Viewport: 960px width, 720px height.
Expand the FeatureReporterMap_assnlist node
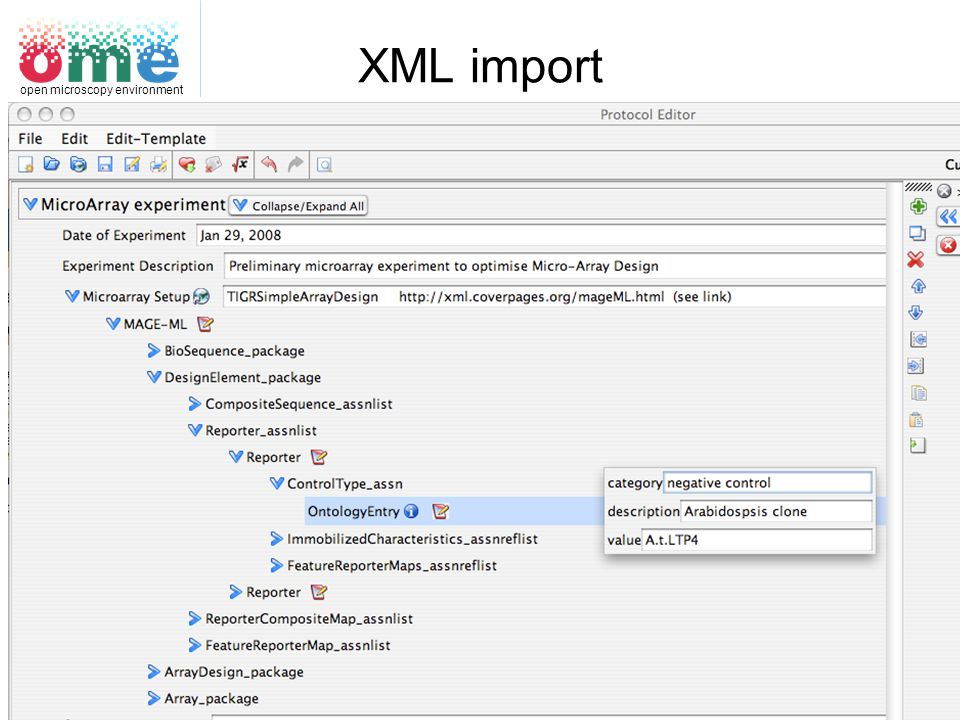195,645
